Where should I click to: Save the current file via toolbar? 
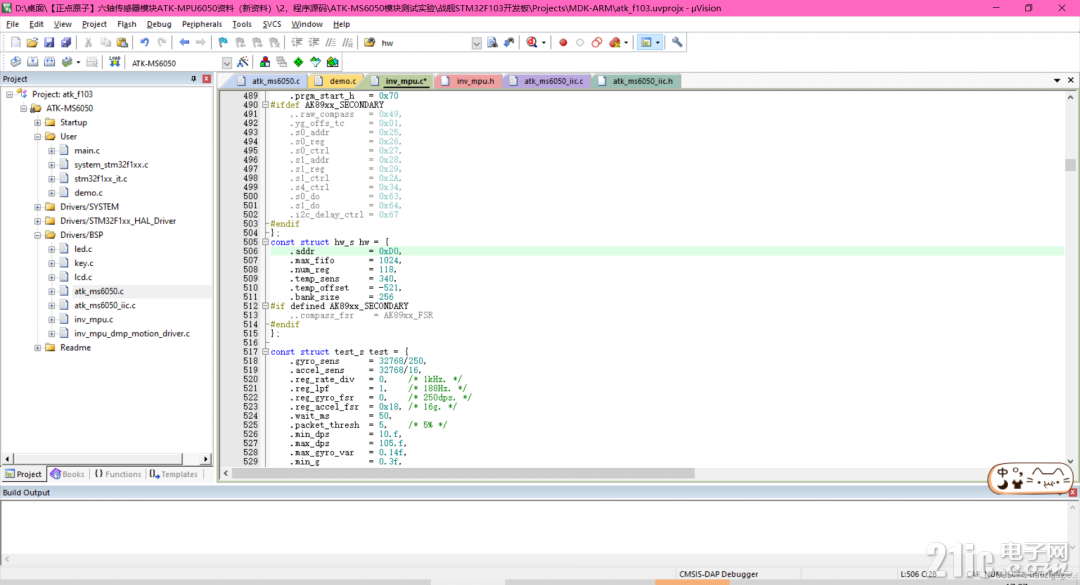click(49, 43)
